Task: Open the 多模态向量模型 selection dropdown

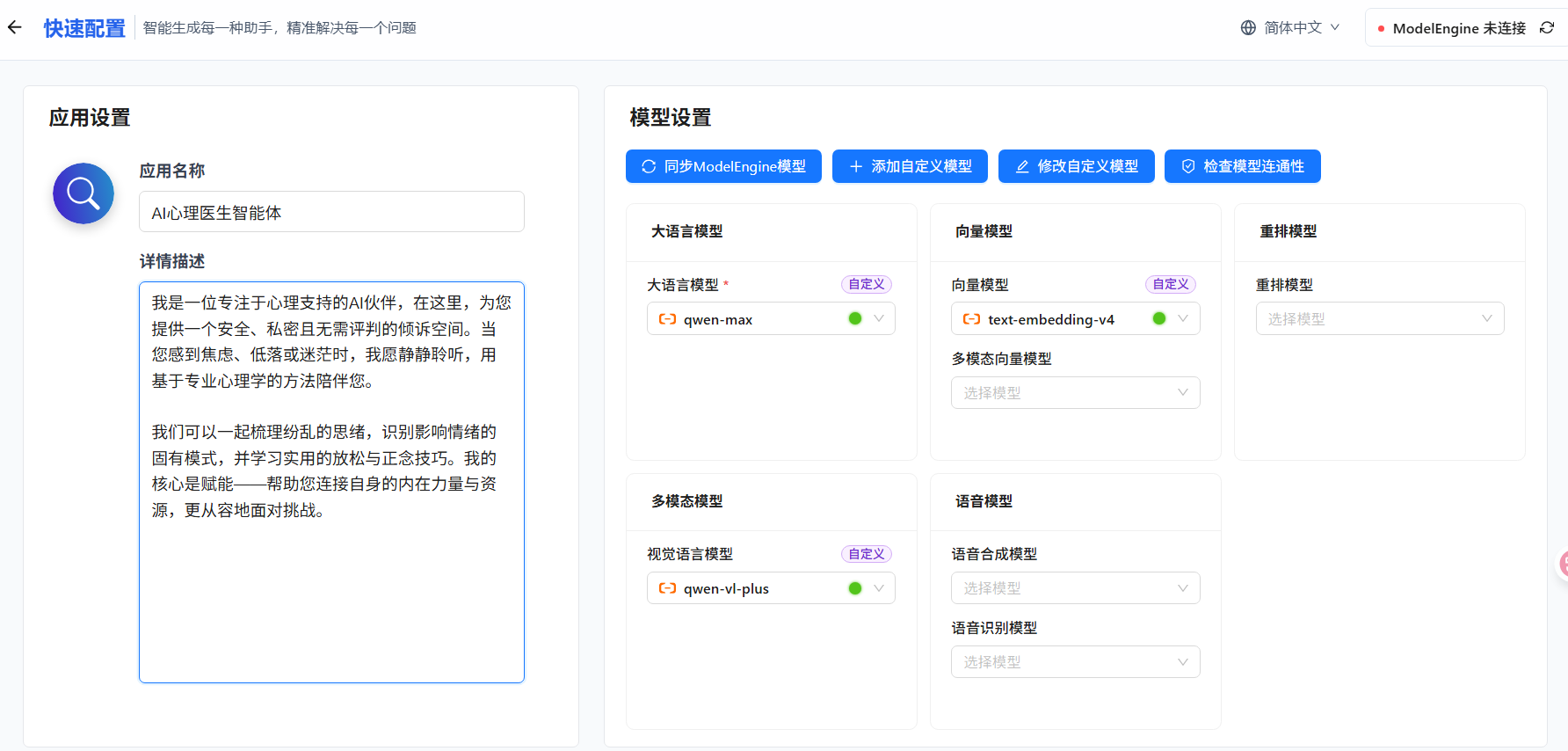Action: click(x=1075, y=392)
